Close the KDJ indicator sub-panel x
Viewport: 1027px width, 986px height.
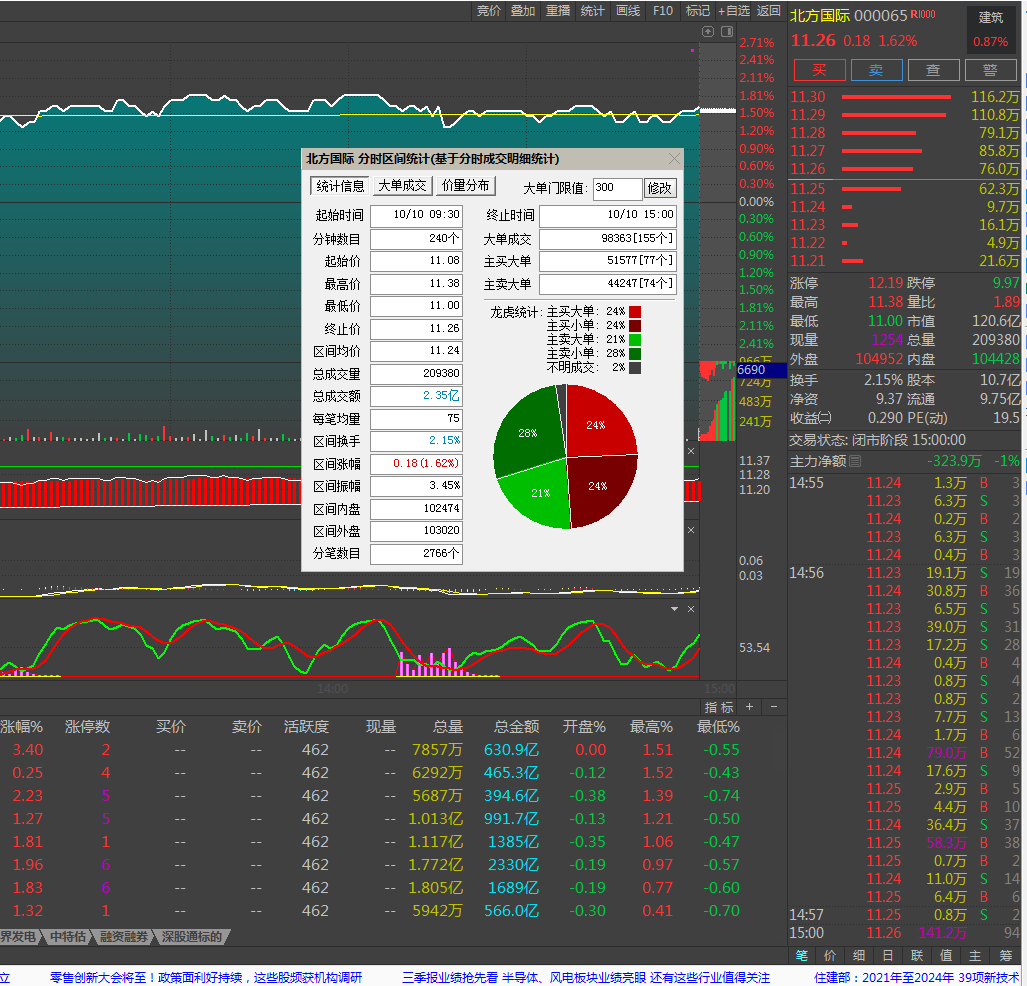691,609
